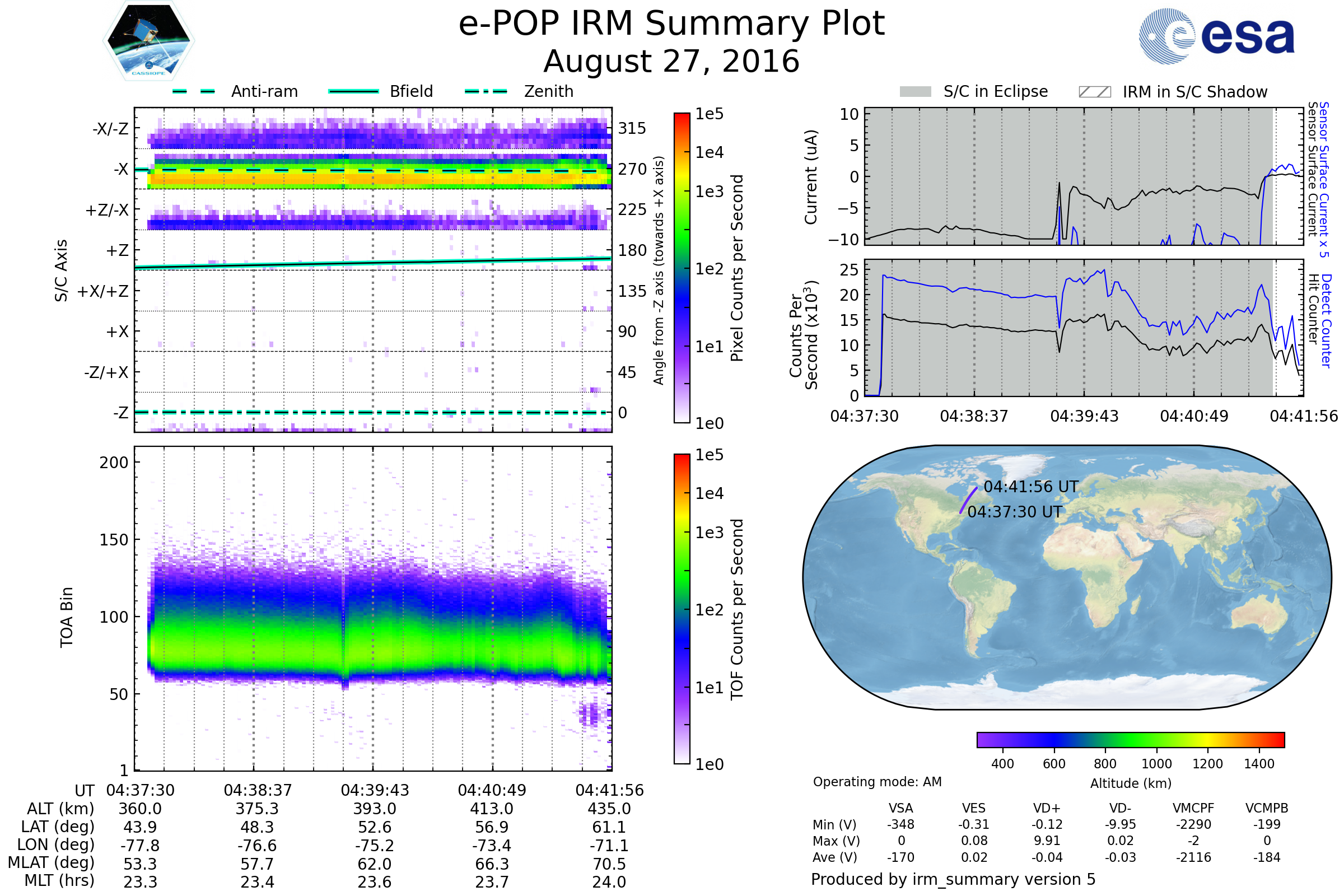Click the 04:41:56 UT map label
This screenshot has height=896, width=1344.
coord(1031,487)
